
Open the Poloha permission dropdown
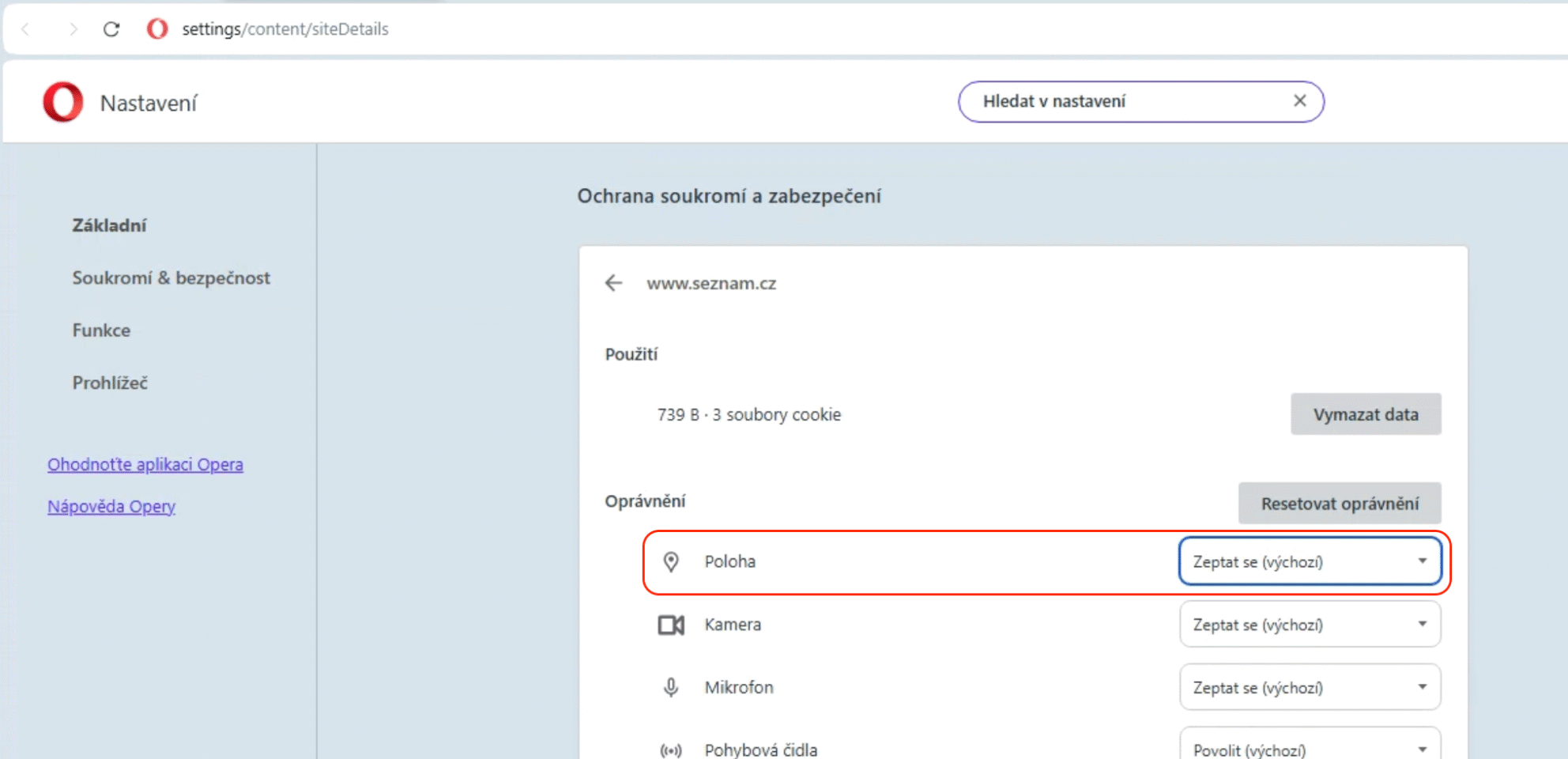(x=1310, y=562)
